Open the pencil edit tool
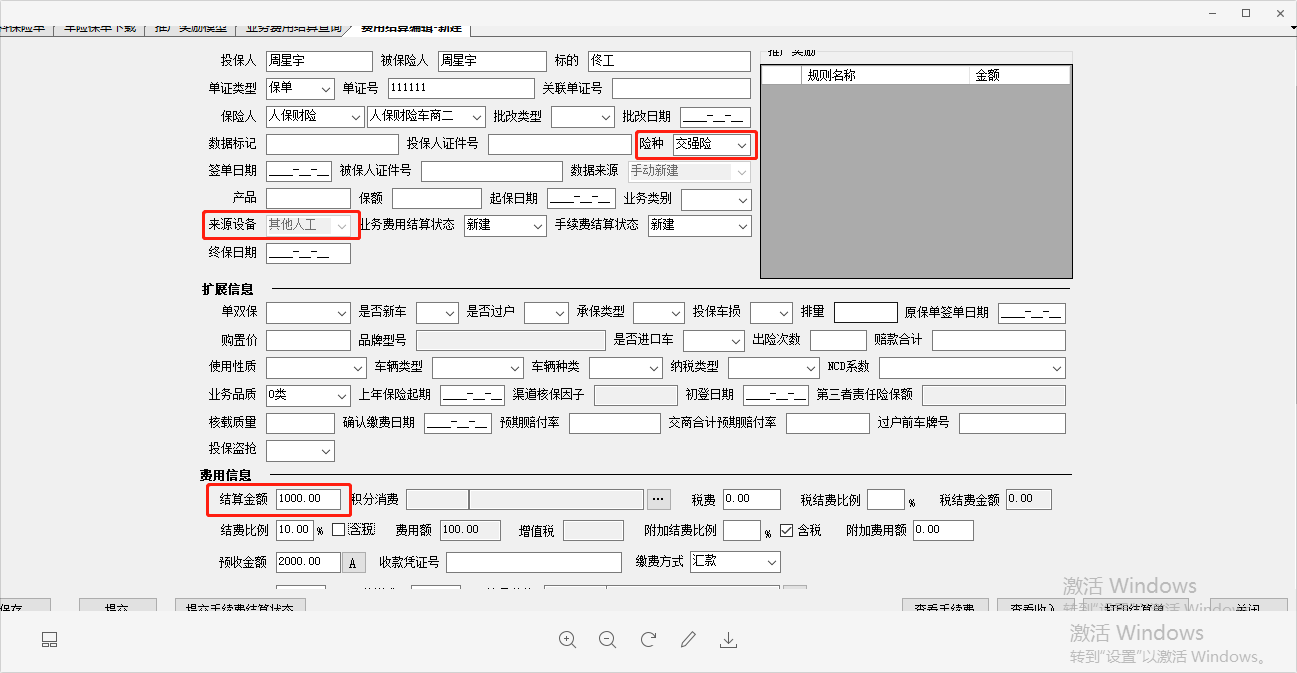Viewport: 1297px width, 673px height. click(x=688, y=640)
